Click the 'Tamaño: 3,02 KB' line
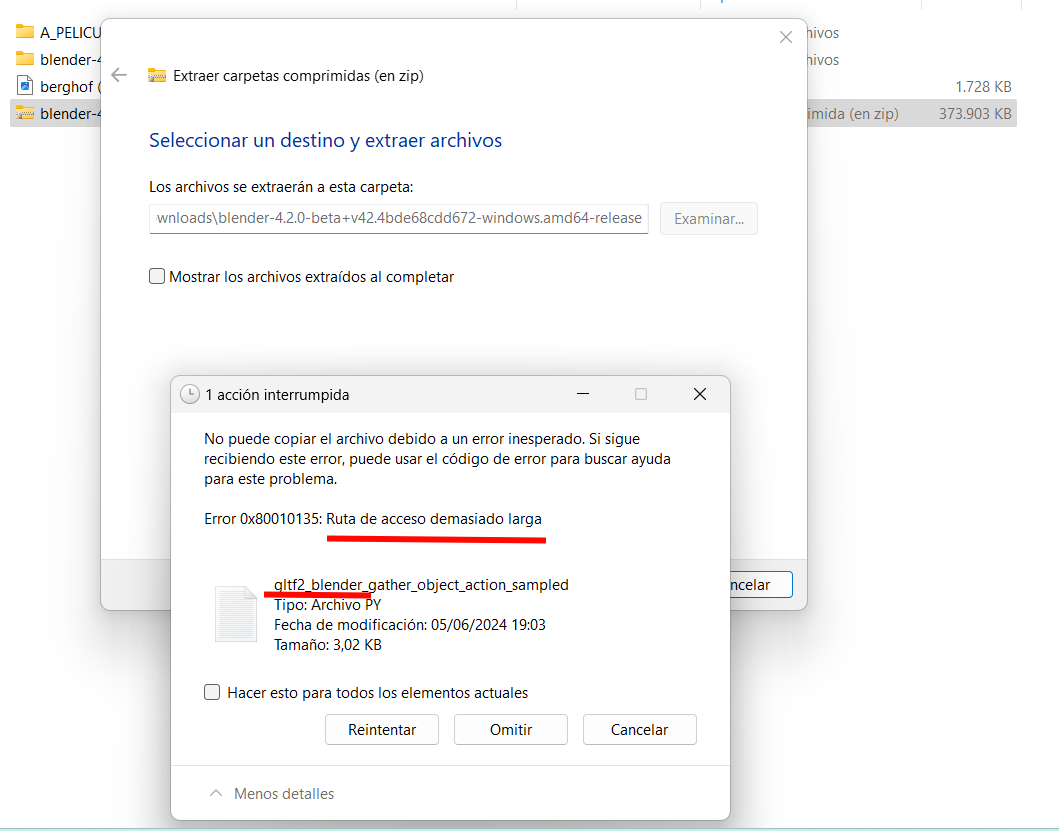 coord(328,645)
